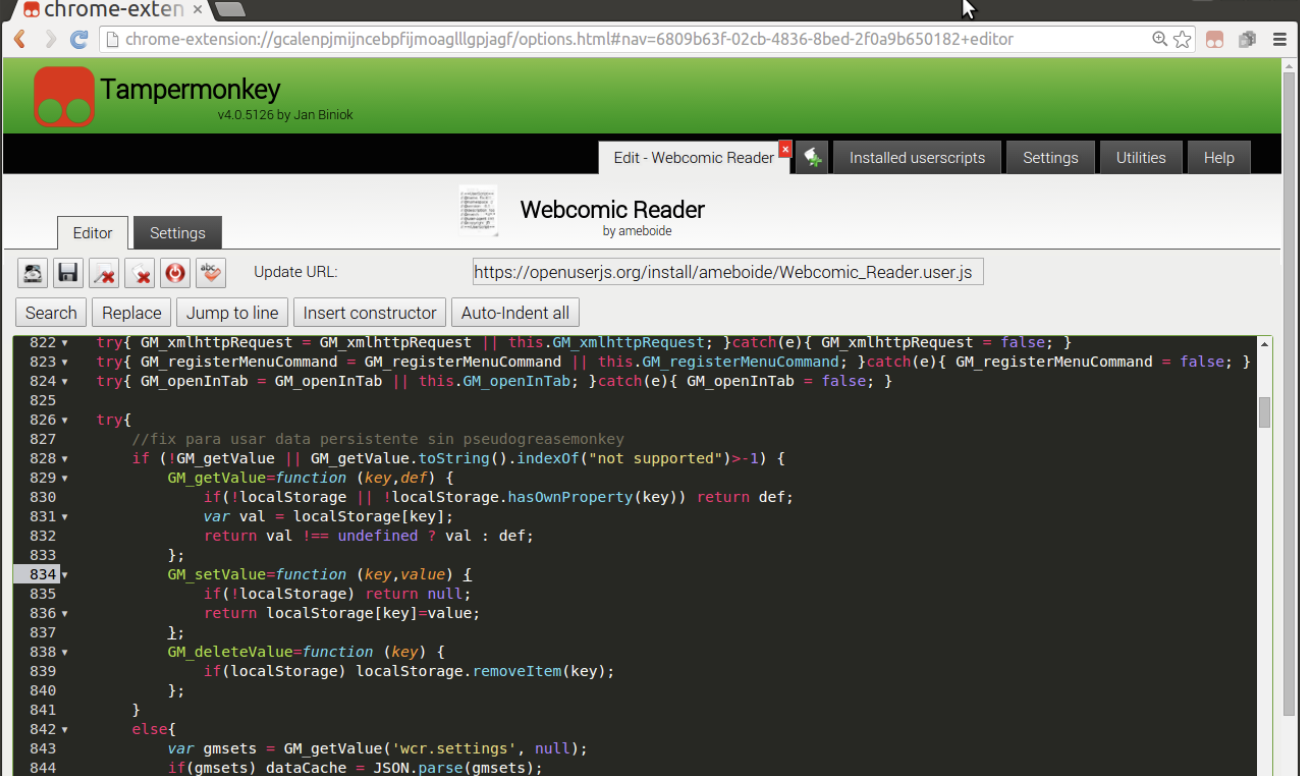Click the Full reset icon (page with red X)
Image resolution: width=1300 pixels, height=776 pixels.
pyautogui.click(x=140, y=273)
